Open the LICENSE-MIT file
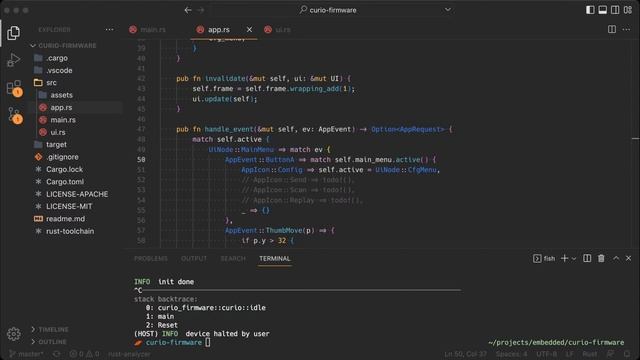Image resolution: width=640 pixels, height=360 pixels. point(69,206)
